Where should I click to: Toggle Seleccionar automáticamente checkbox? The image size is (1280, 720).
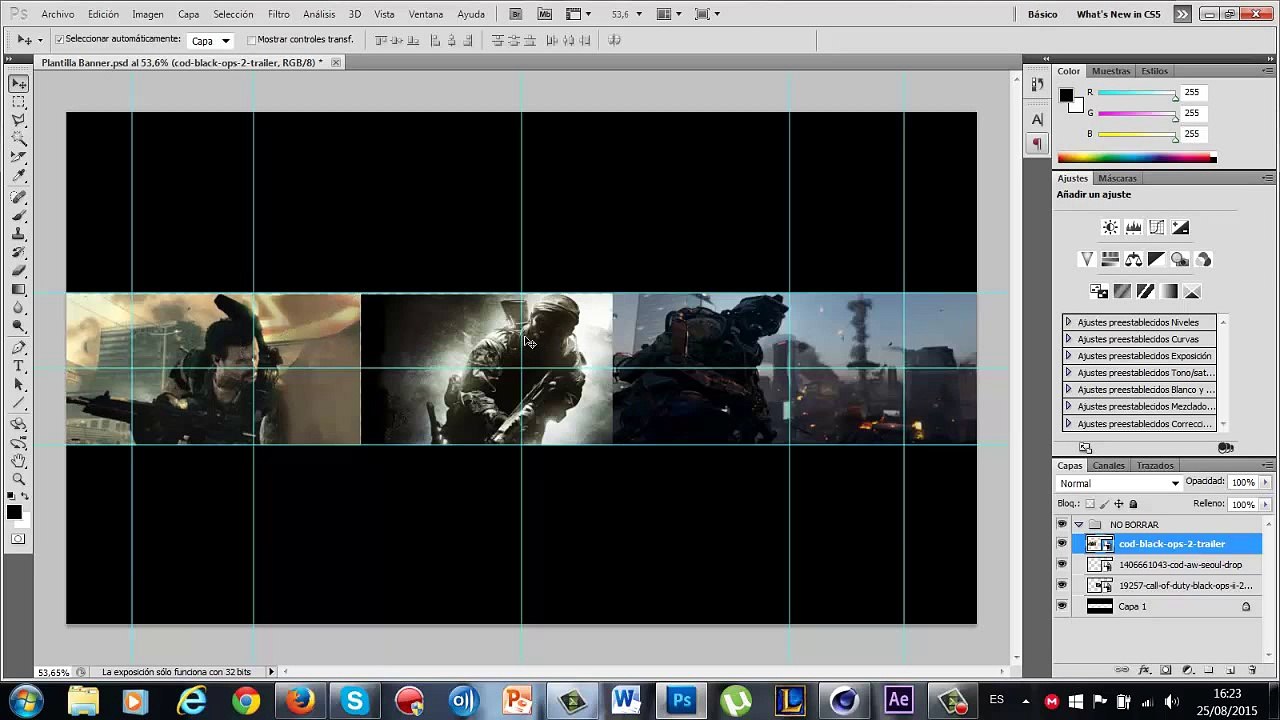point(60,39)
